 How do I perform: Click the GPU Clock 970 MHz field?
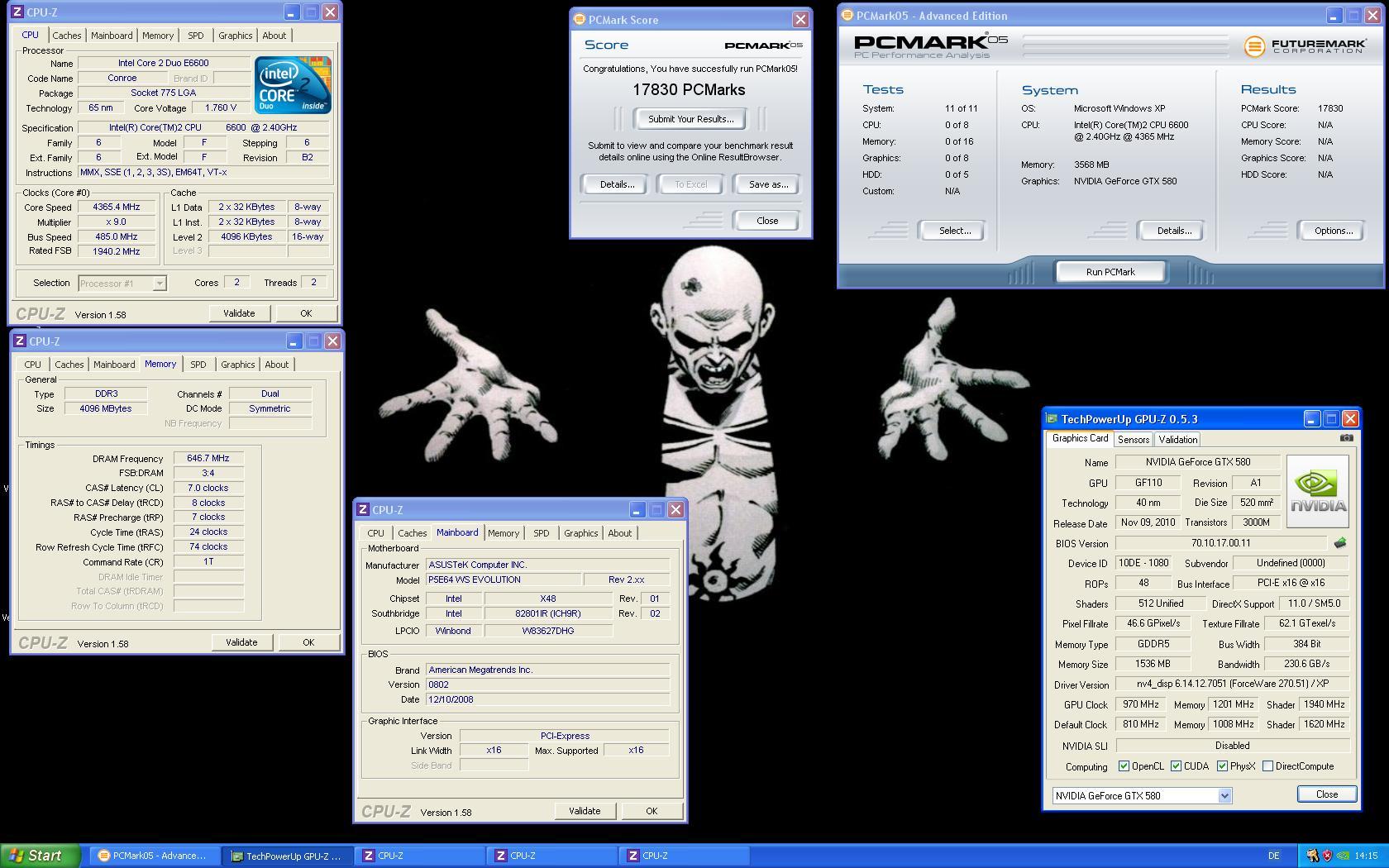1141,704
